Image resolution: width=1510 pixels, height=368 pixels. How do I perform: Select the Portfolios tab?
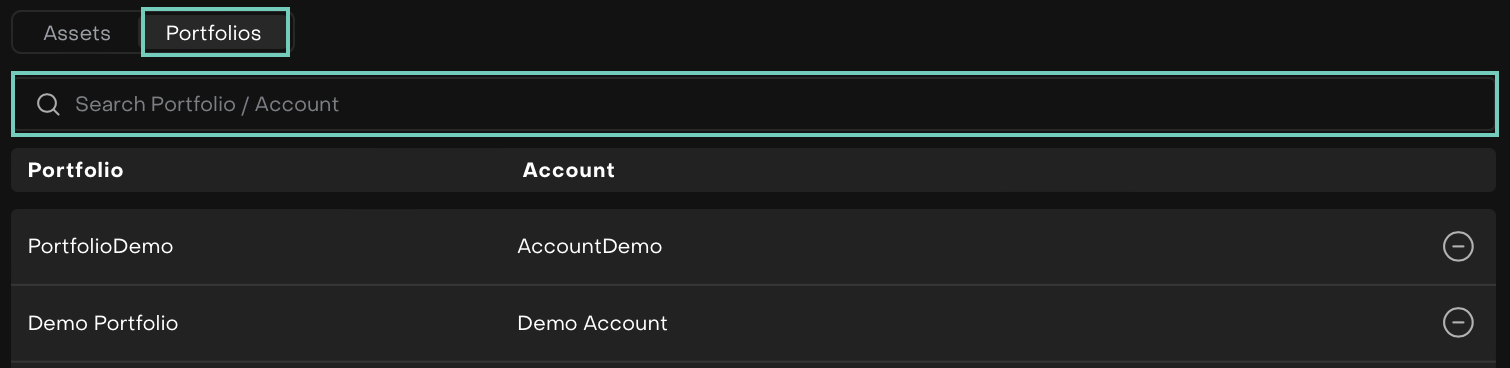pyautogui.click(x=215, y=33)
